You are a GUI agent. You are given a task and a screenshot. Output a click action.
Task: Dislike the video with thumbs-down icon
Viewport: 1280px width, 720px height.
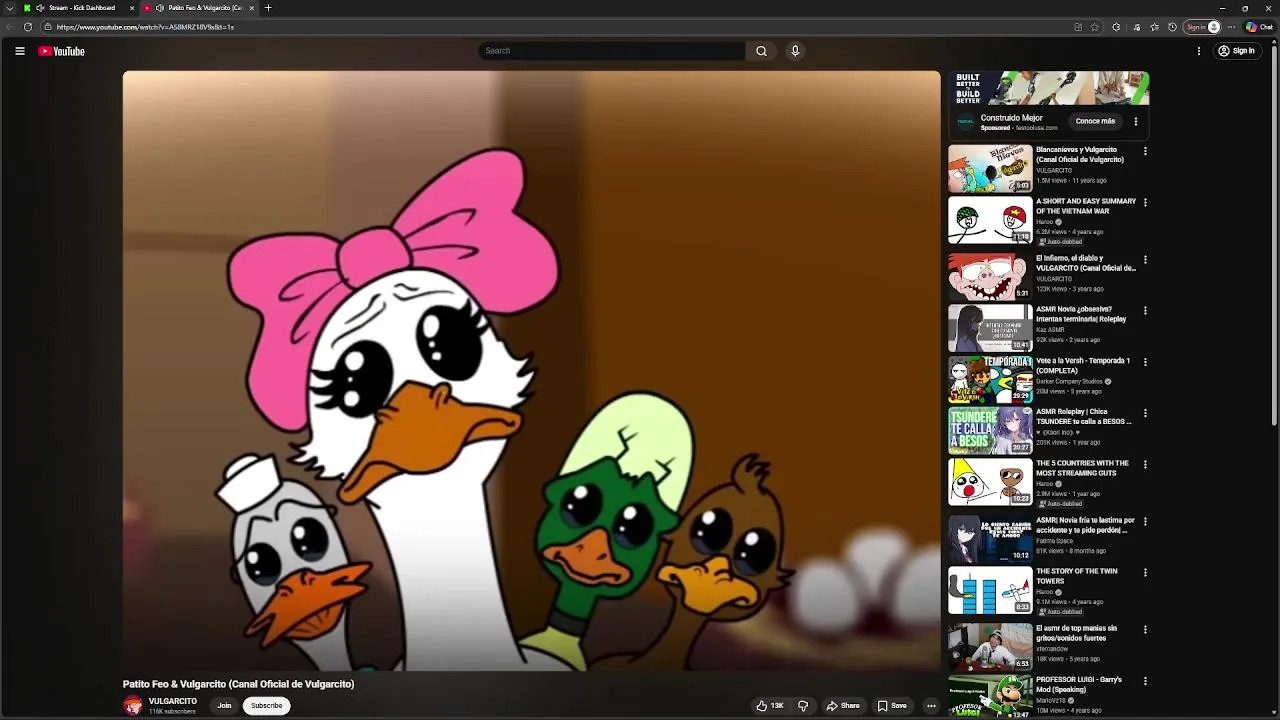coord(803,706)
